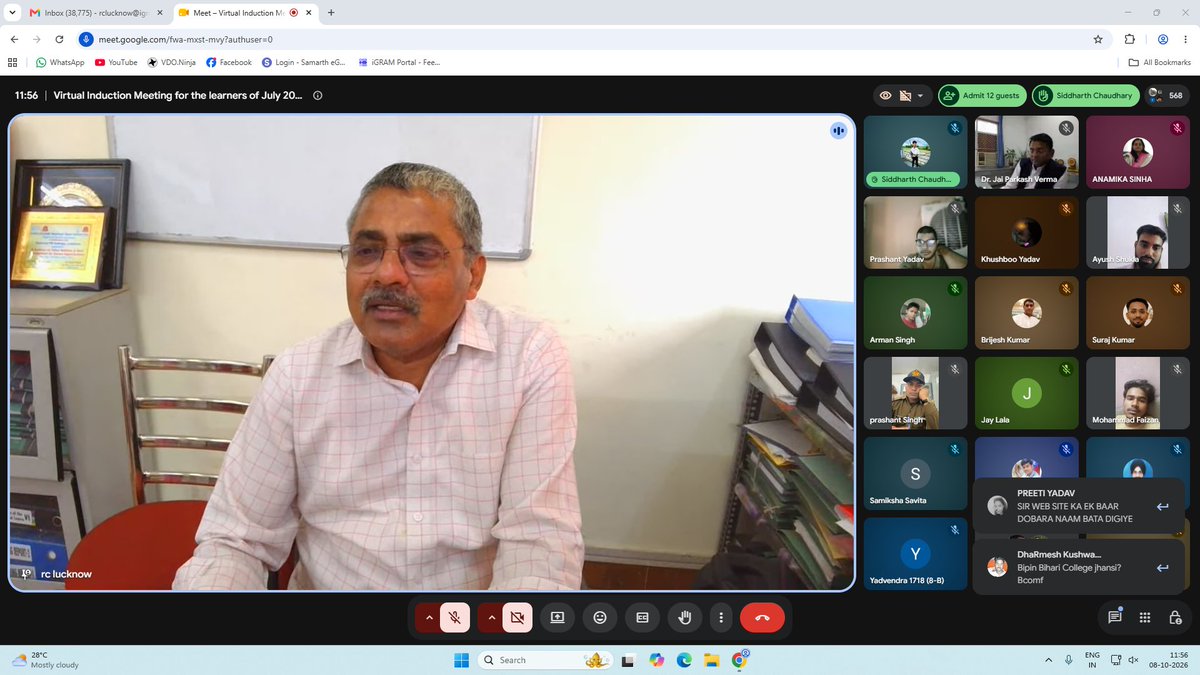Select Dr. Jai Parkash Verma video tile
Screen dimensions: 1200x675
pyautogui.click(x=1026, y=151)
